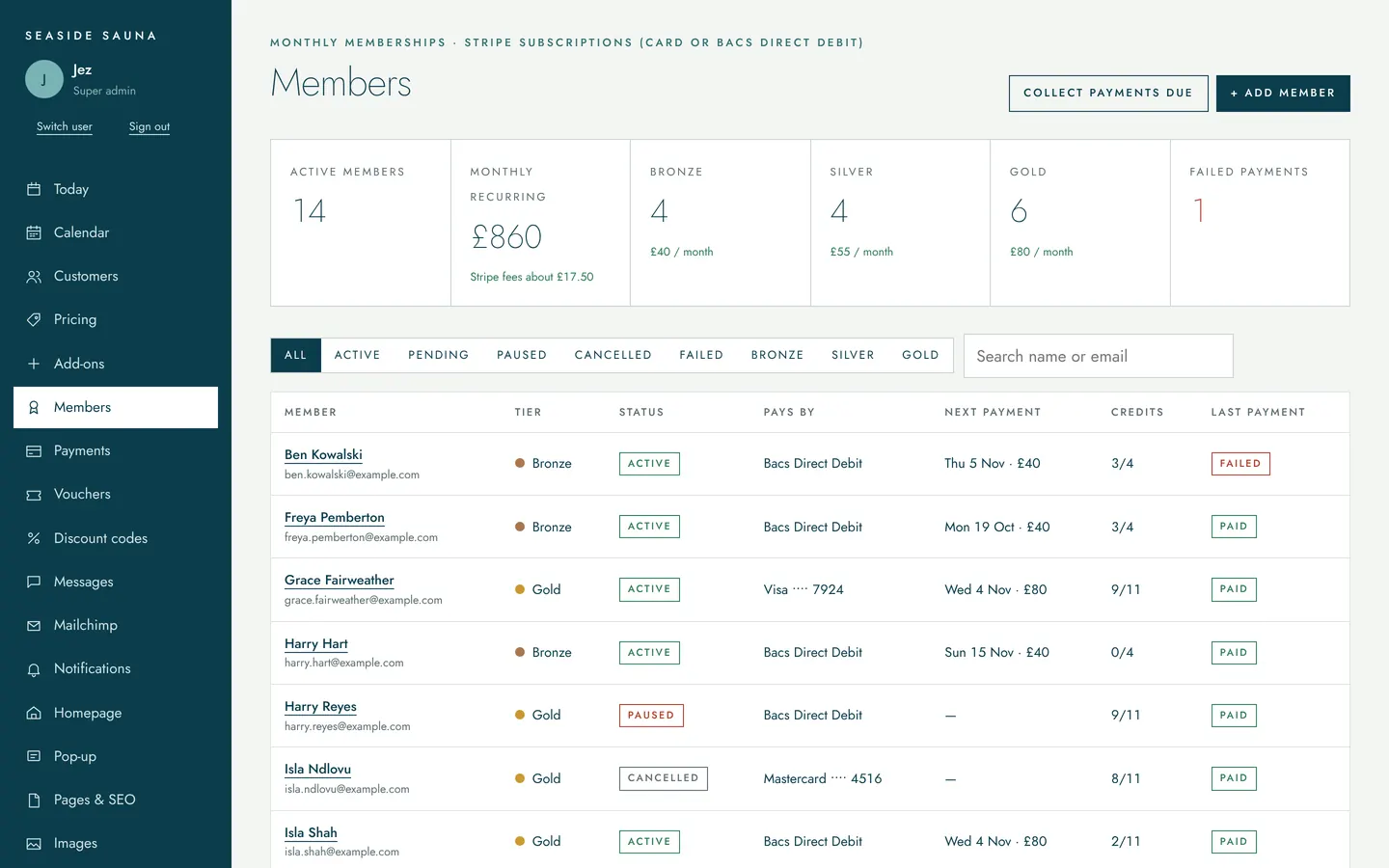The width and height of the screenshot is (1389, 868).
Task: Click the Collect Payments Due button
Action: [1108, 94]
